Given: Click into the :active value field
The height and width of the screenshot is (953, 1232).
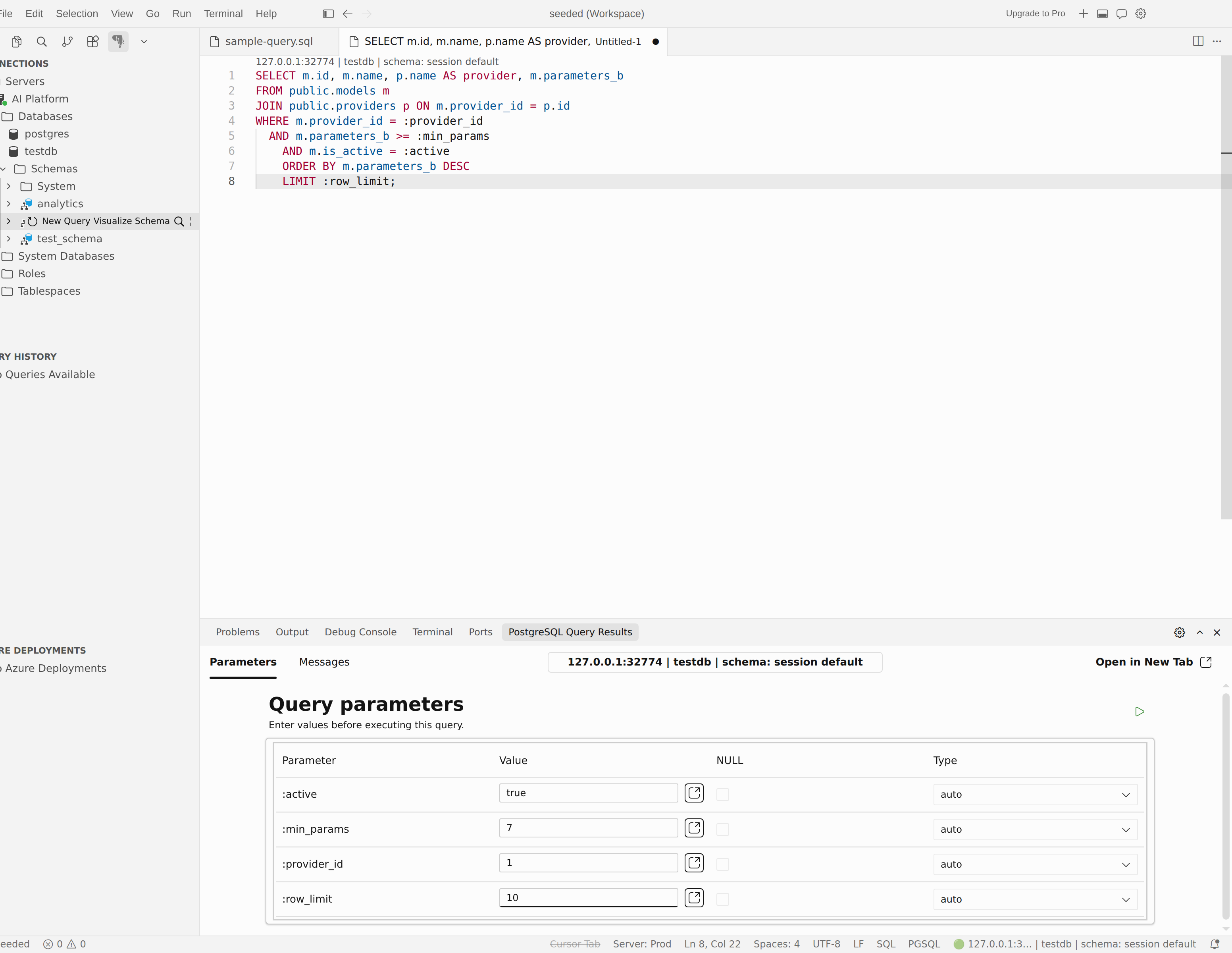Looking at the screenshot, I should tap(588, 793).
